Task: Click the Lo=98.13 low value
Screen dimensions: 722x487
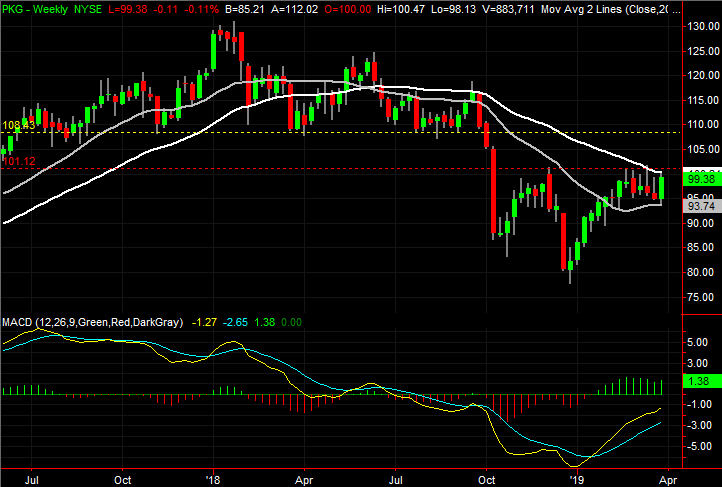Action: coord(454,9)
